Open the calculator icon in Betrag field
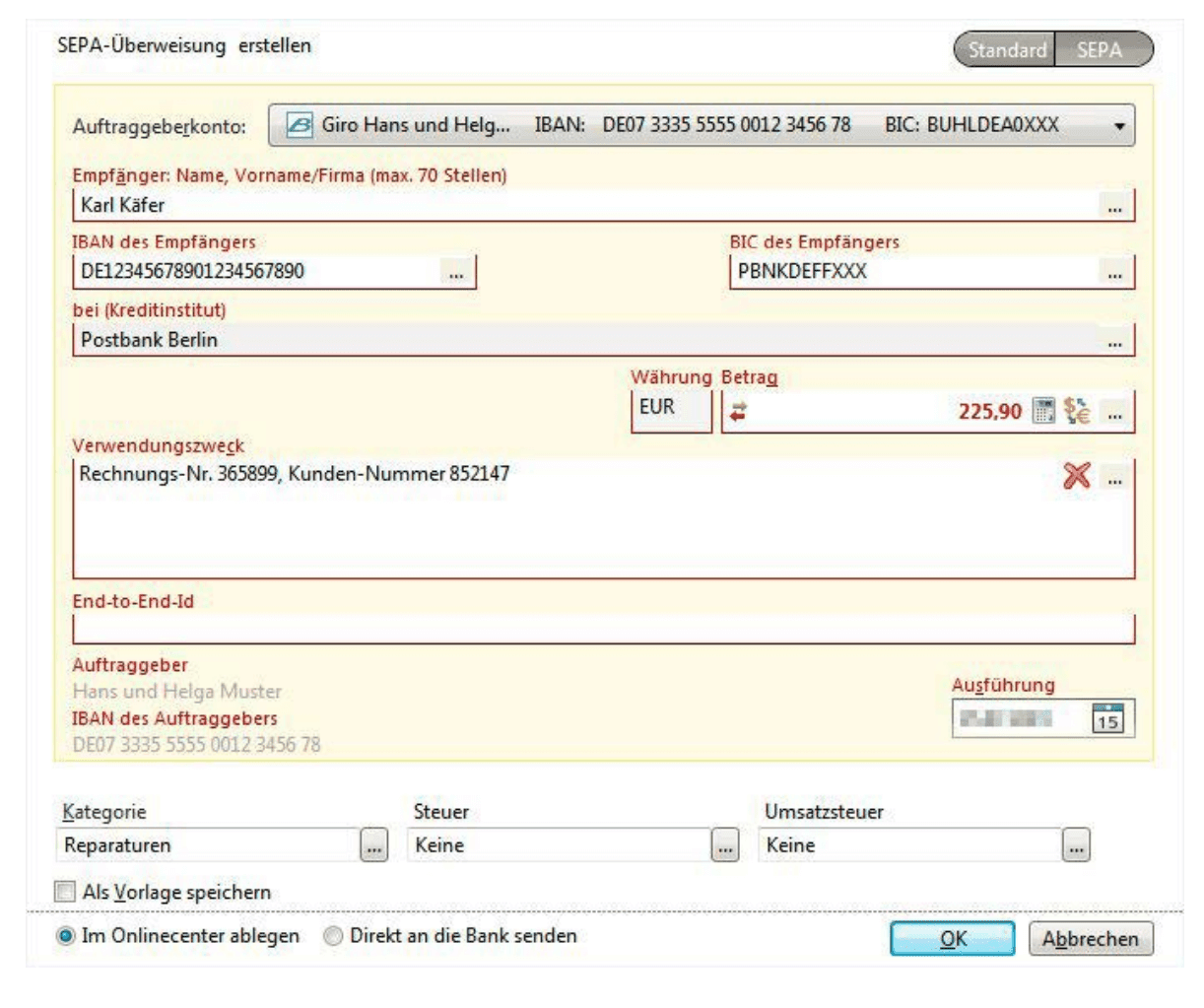This screenshot has width=1204, height=1008. (x=1042, y=412)
